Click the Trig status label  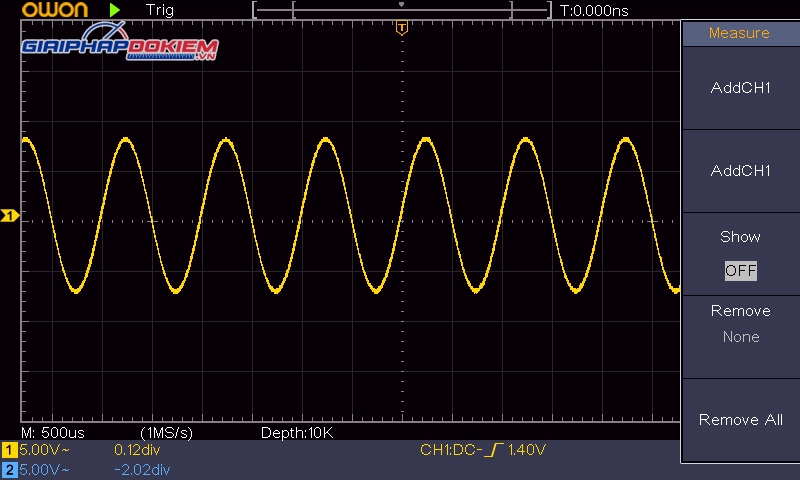(x=160, y=10)
